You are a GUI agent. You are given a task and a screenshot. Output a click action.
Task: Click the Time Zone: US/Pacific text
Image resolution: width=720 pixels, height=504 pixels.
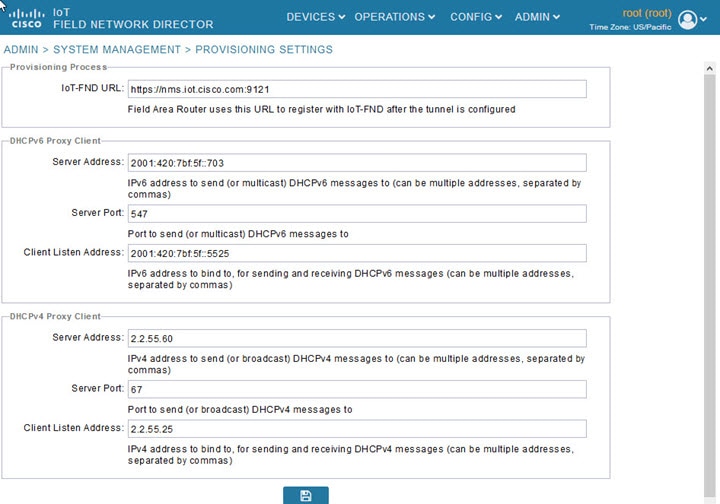630,27
